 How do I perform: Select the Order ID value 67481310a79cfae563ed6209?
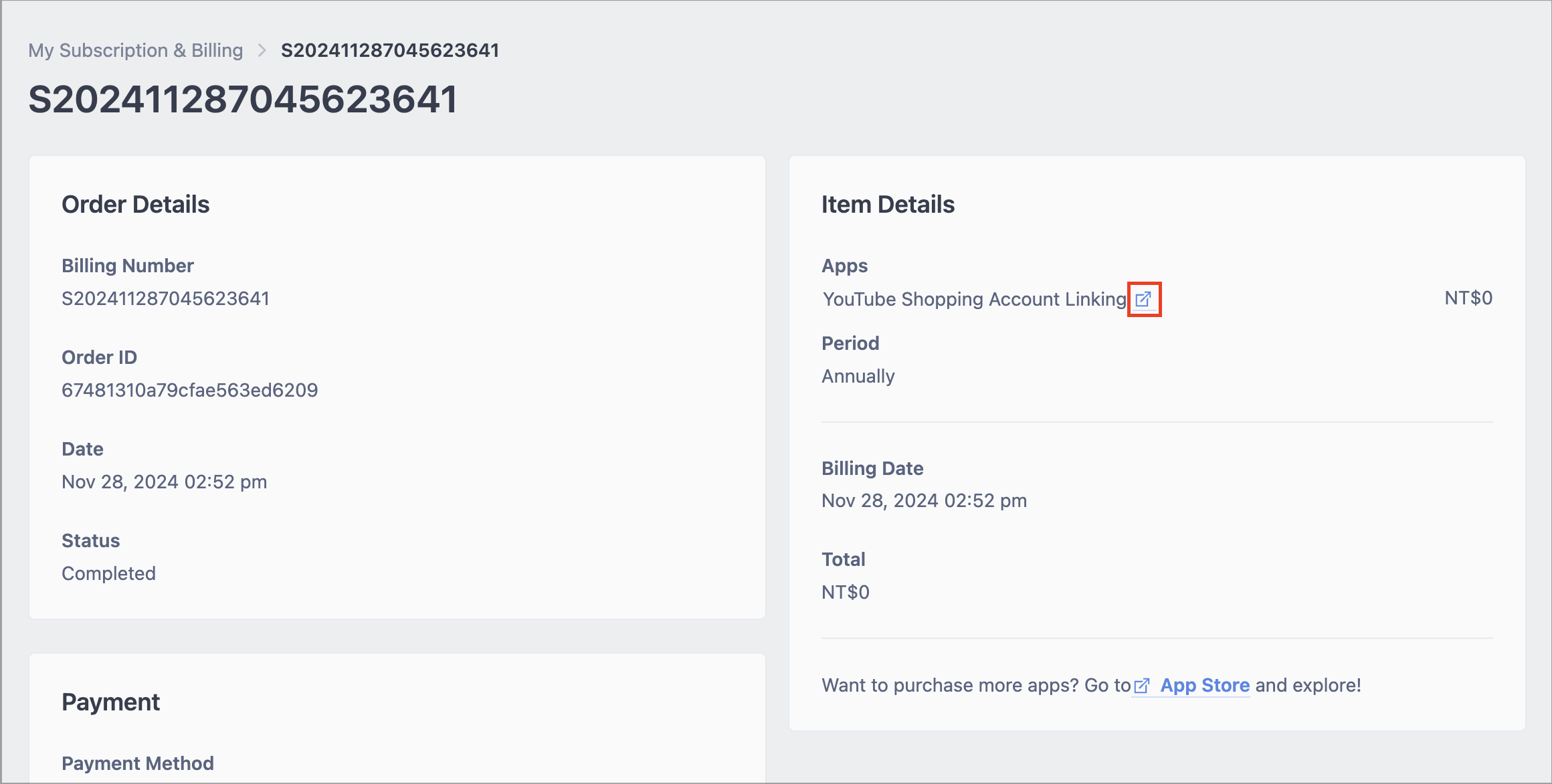click(x=190, y=390)
